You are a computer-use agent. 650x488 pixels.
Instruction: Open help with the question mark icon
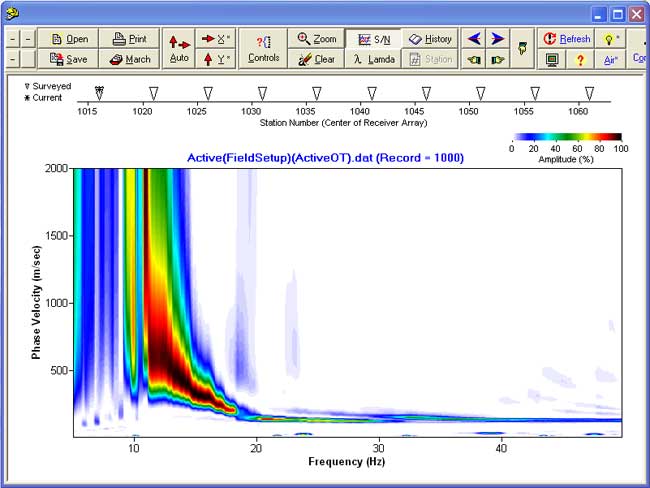[x=580, y=60]
